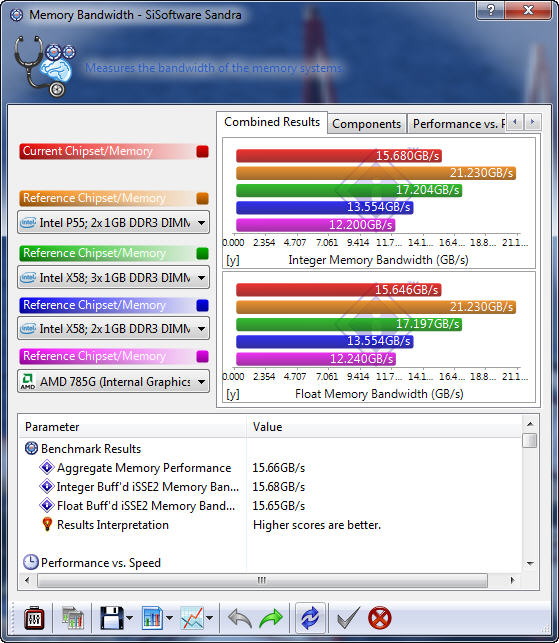Refresh the benchmark with blue arrows icon
Image resolution: width=559 pixels, height=643 pixels.
[310, 618]
